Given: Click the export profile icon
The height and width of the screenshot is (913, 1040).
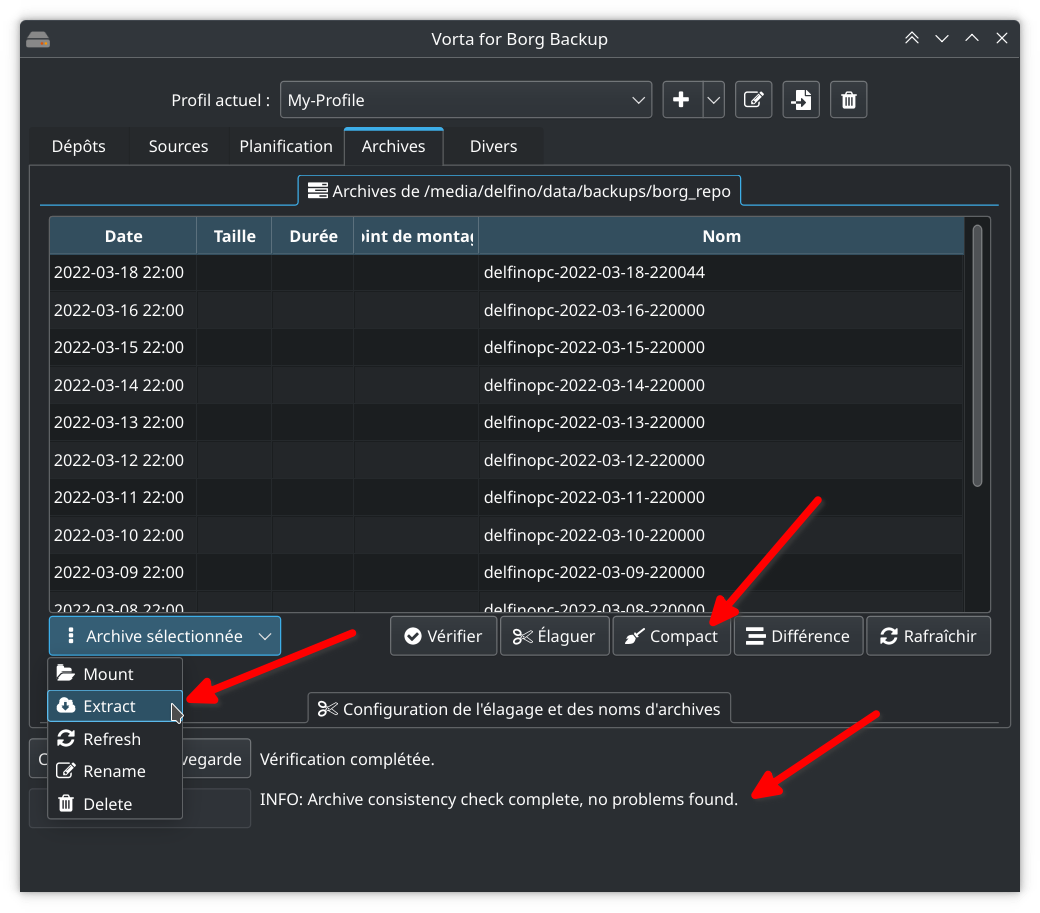Looking at the screenshot, I should point(801,99).
